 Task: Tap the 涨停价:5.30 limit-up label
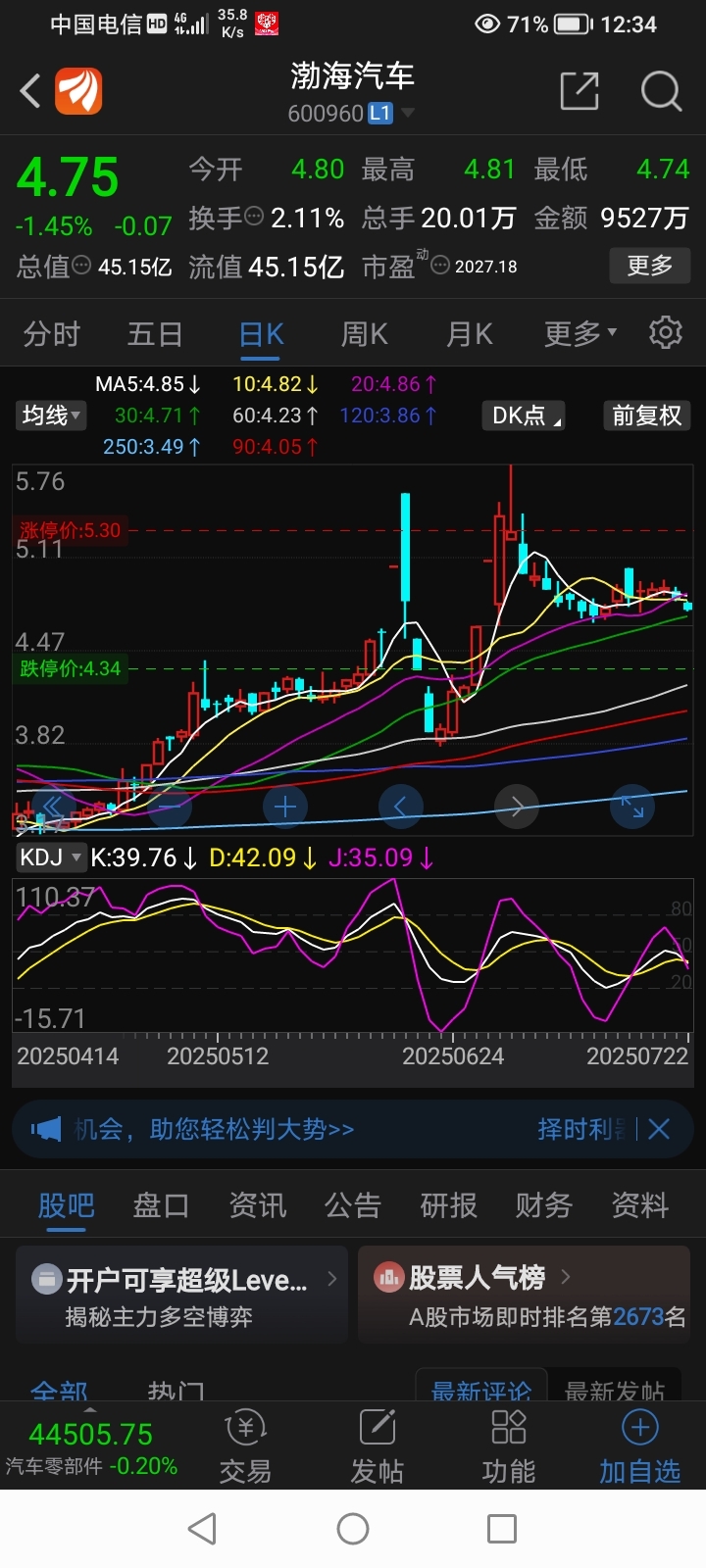[70, 530]
